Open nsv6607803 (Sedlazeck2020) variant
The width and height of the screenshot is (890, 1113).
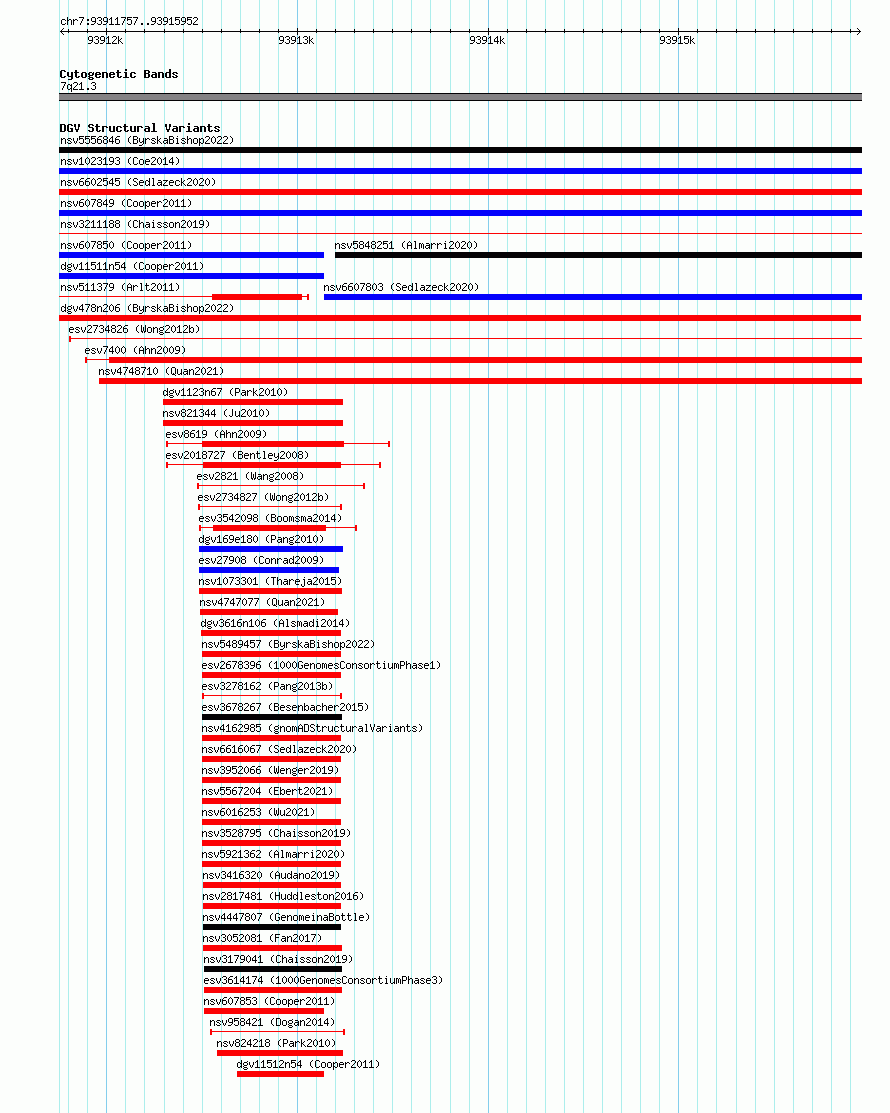pyautogui.click(x=593, y=297)
